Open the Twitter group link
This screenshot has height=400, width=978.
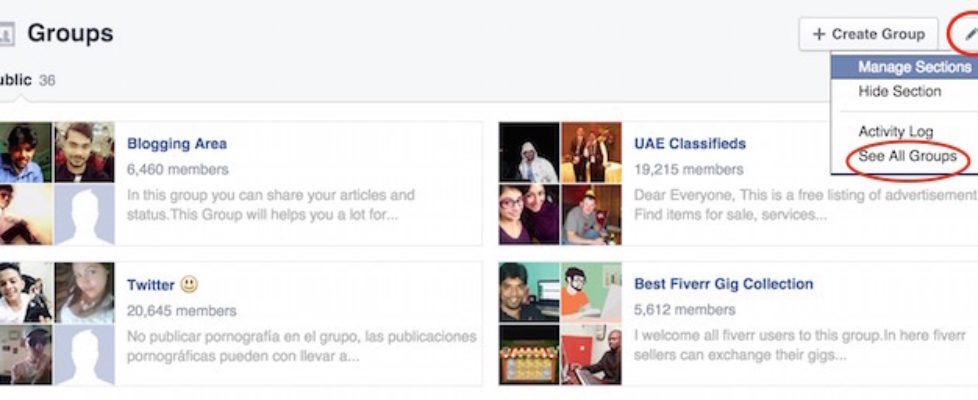click(x=151, y=285)
